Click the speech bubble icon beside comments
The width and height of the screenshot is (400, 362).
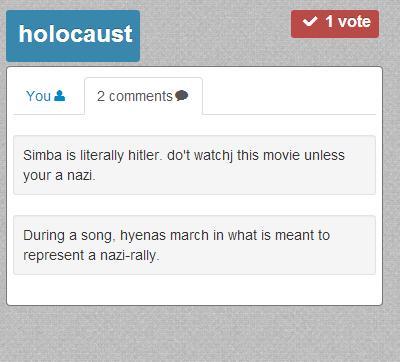[x=182, y=96]
